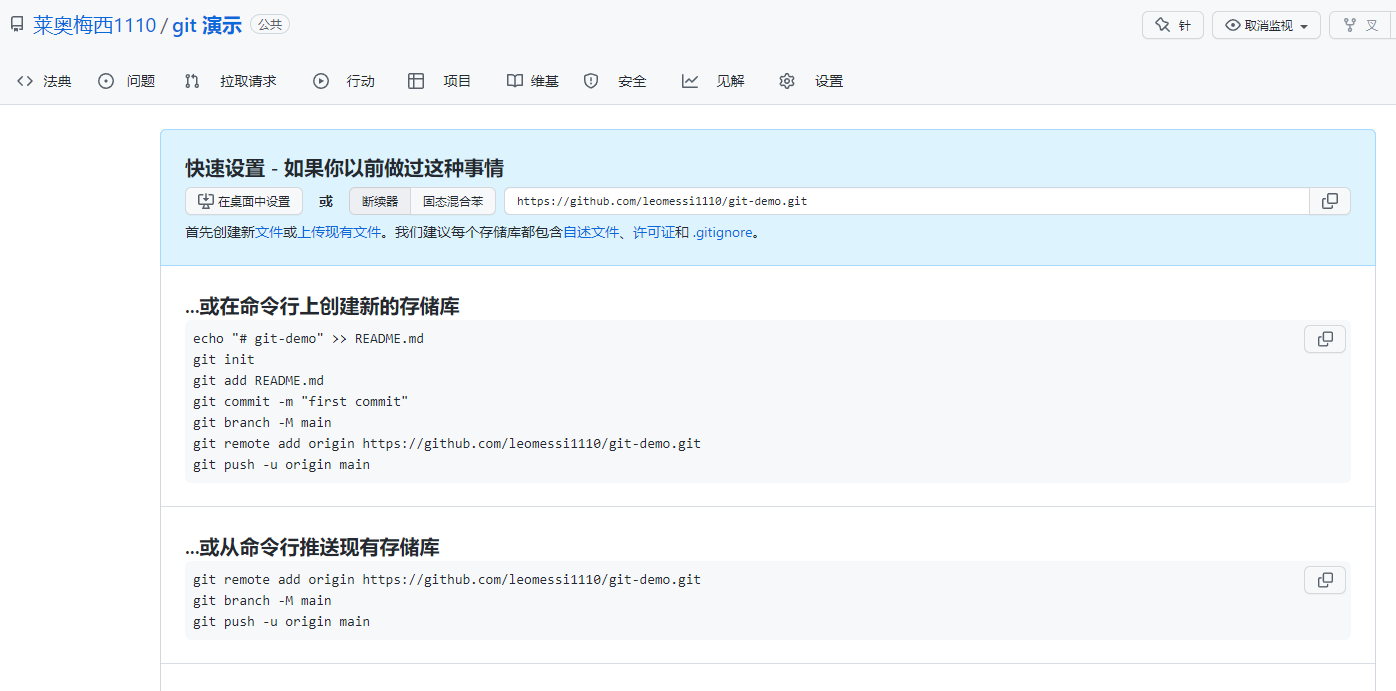Open the .gitignore link
This screenshot has width=1396, height=691.
point(722,232)
